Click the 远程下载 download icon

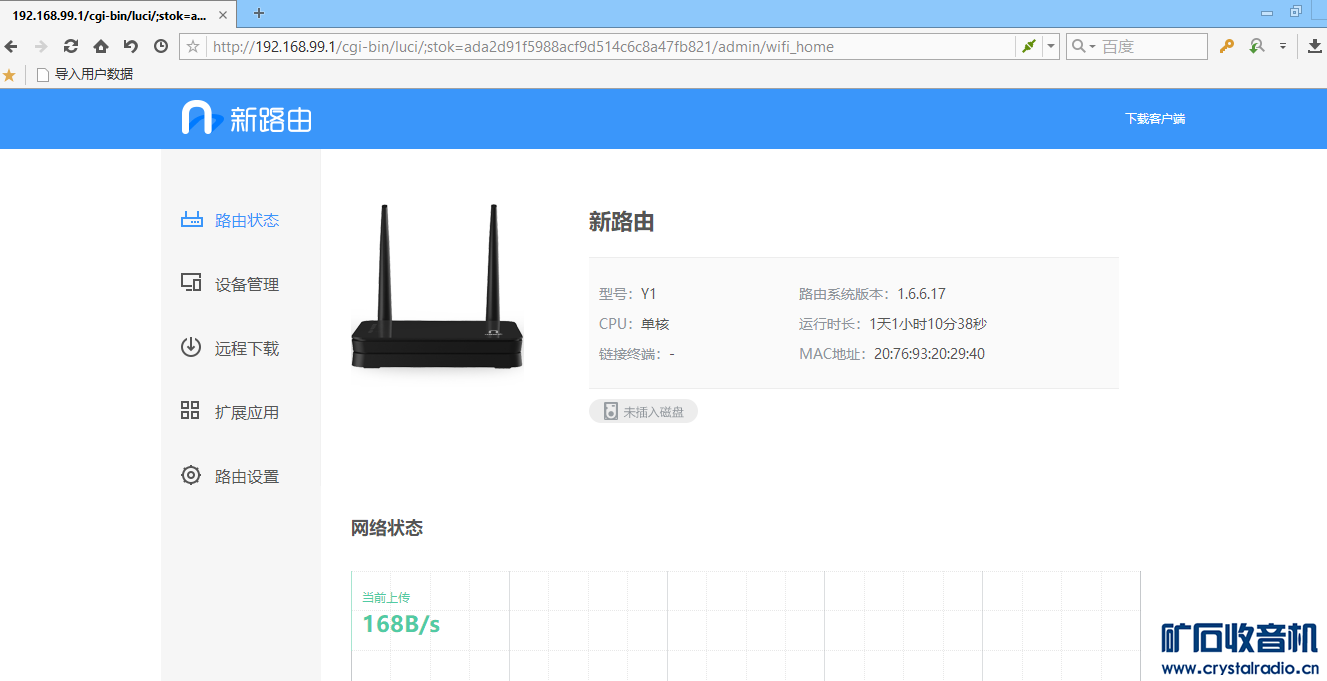[190, 347]
